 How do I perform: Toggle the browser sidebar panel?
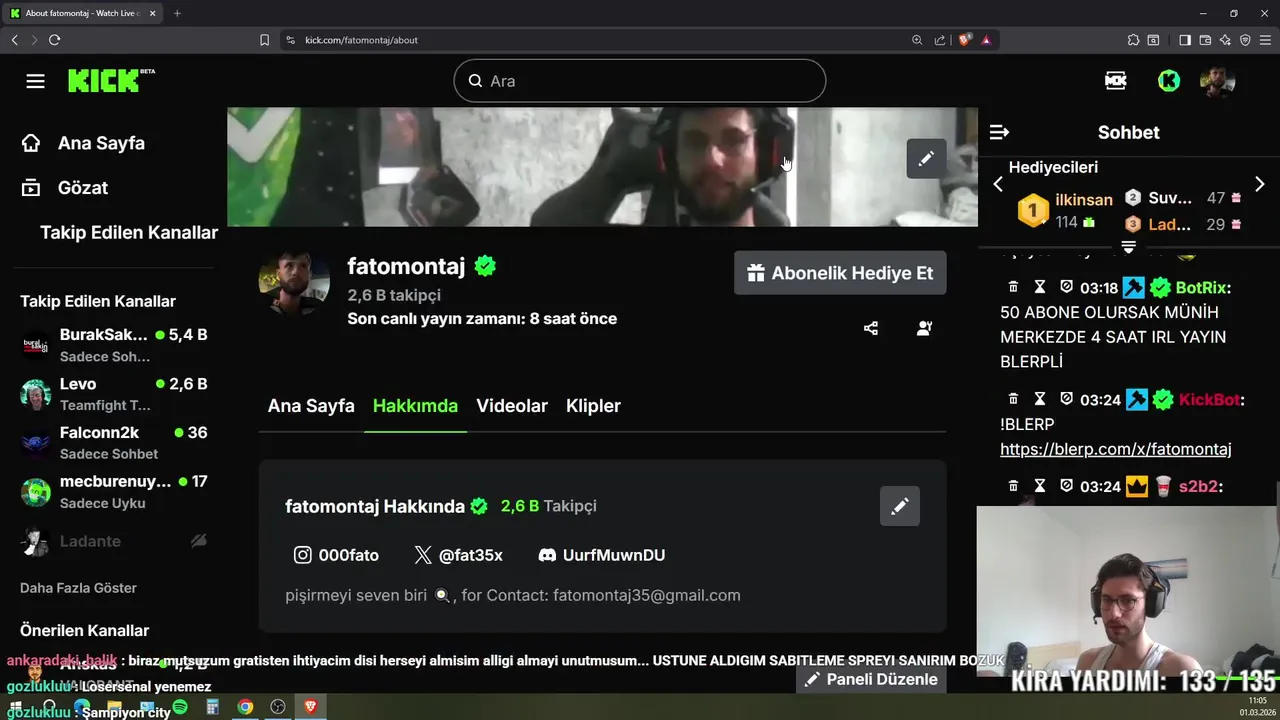pyautogui.click(x=1185, y=40)
